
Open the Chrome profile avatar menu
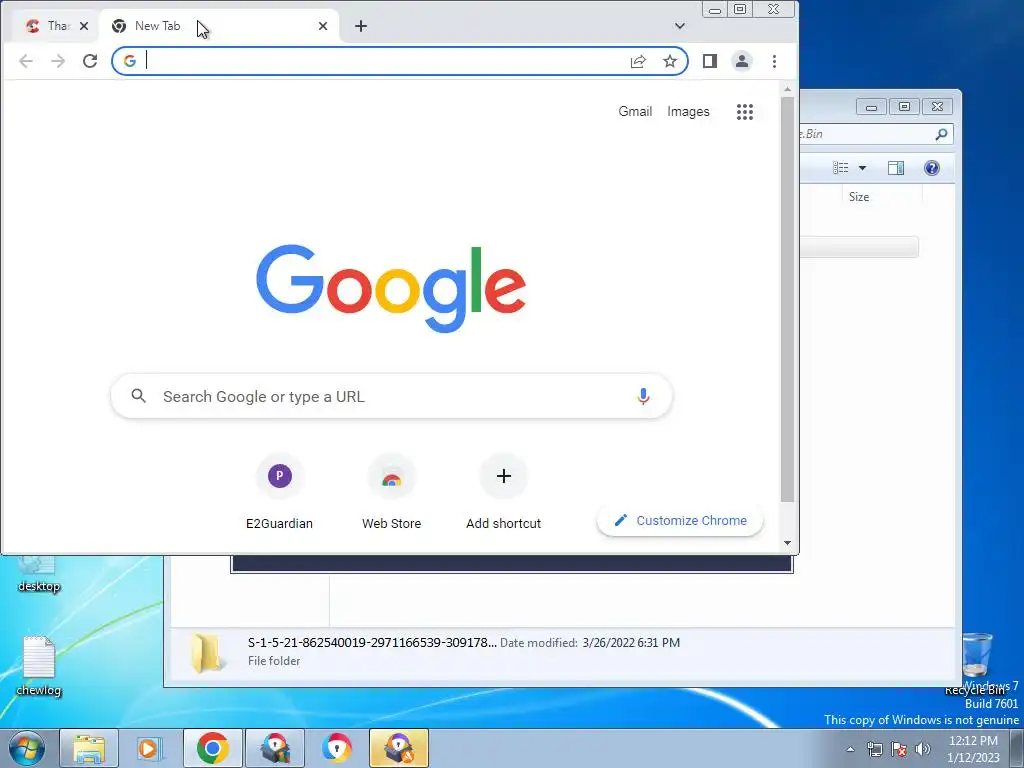tap(742, 61)
